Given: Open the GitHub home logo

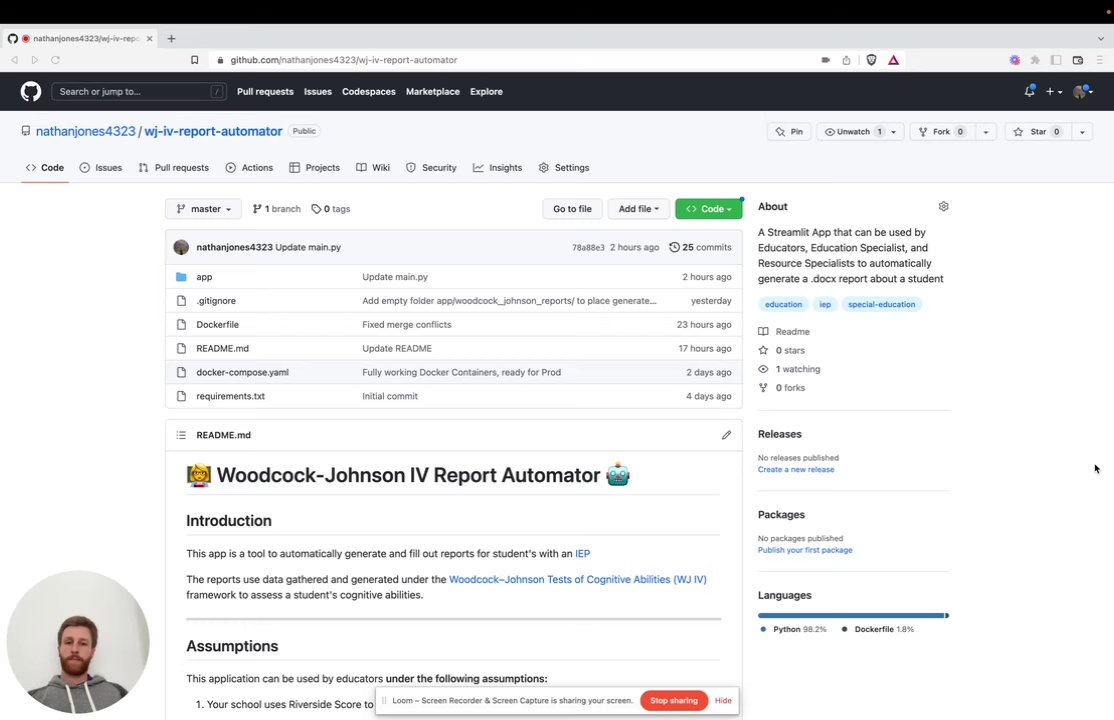Looking at the screenshot, I should click(31, 92).
